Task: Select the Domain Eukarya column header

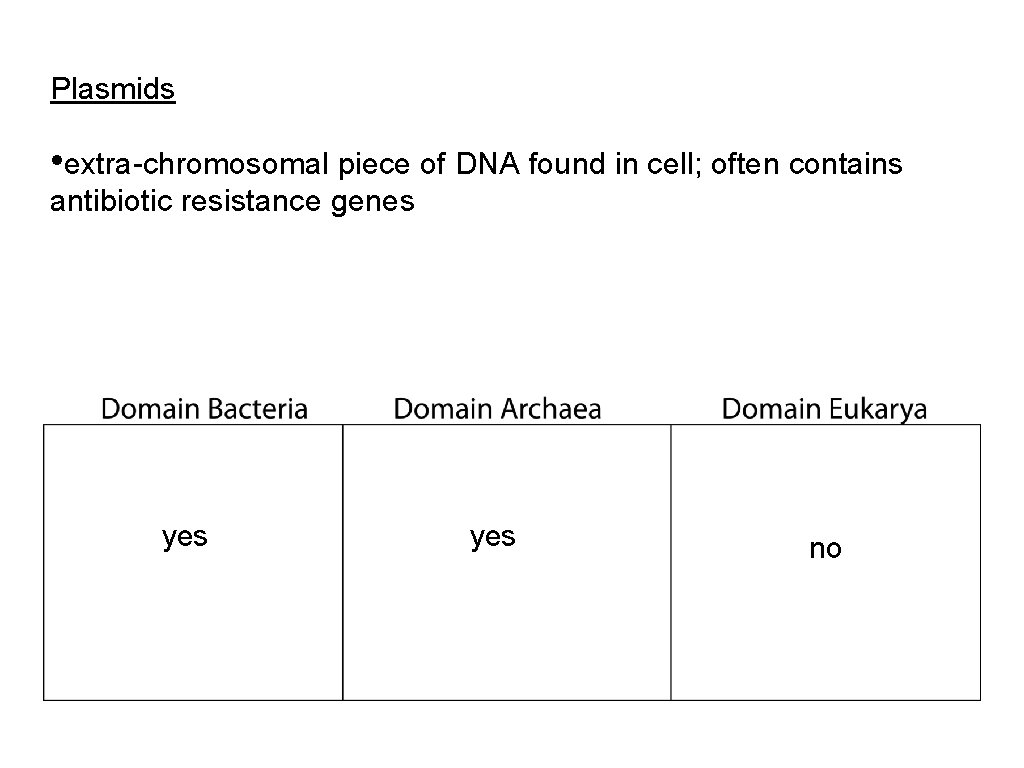Action: pos(824,409)
